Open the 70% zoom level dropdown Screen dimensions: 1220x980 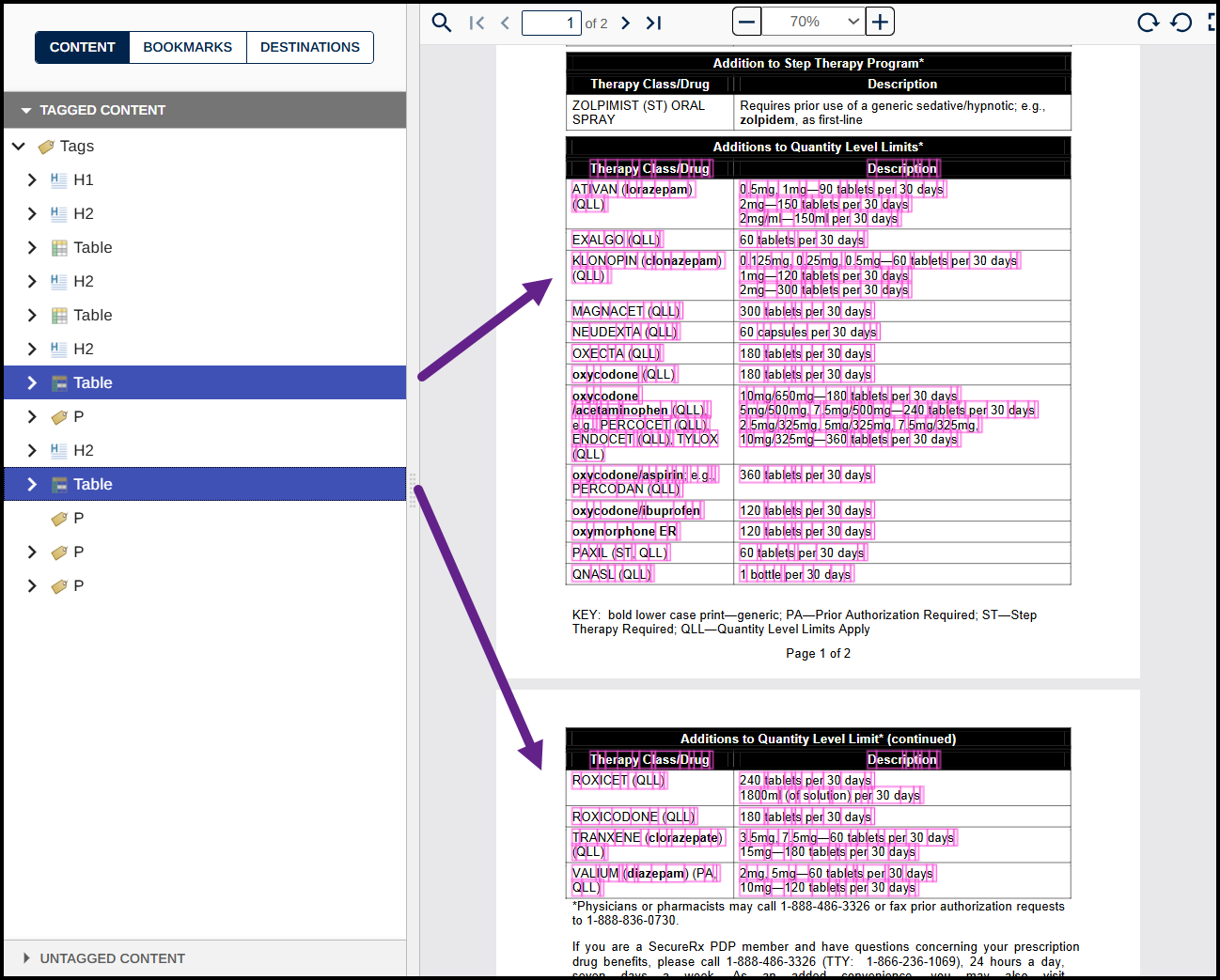[x=814, y=22]
